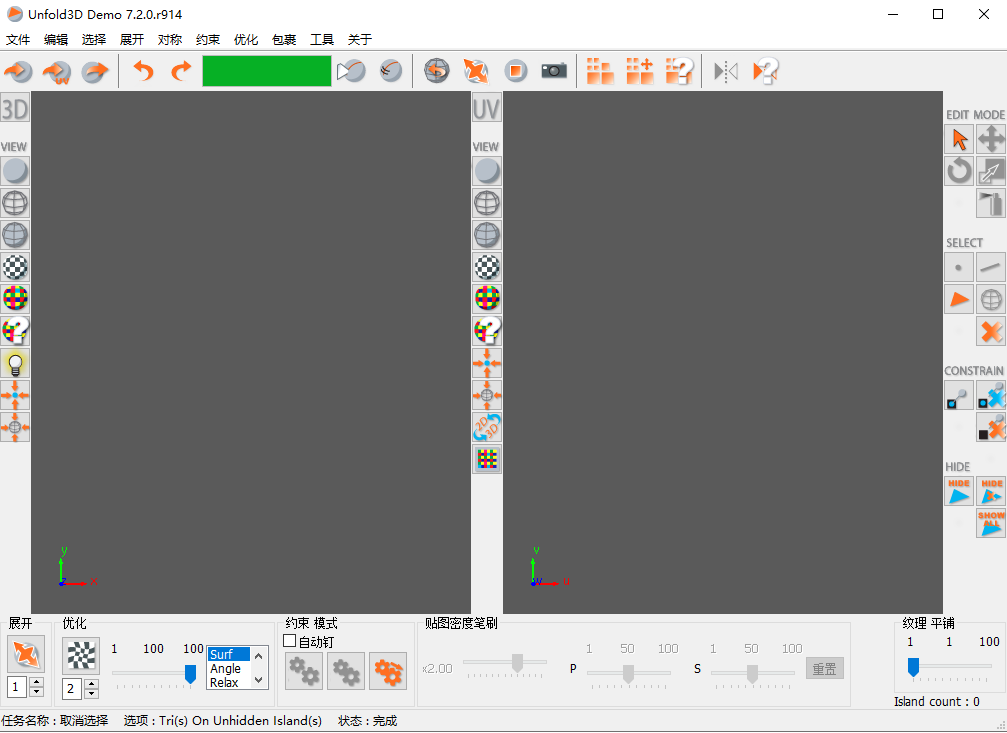Viewport: 1007px width, 733px height.
Task: Click the pack islands grid icon
Action: point(600,71)
